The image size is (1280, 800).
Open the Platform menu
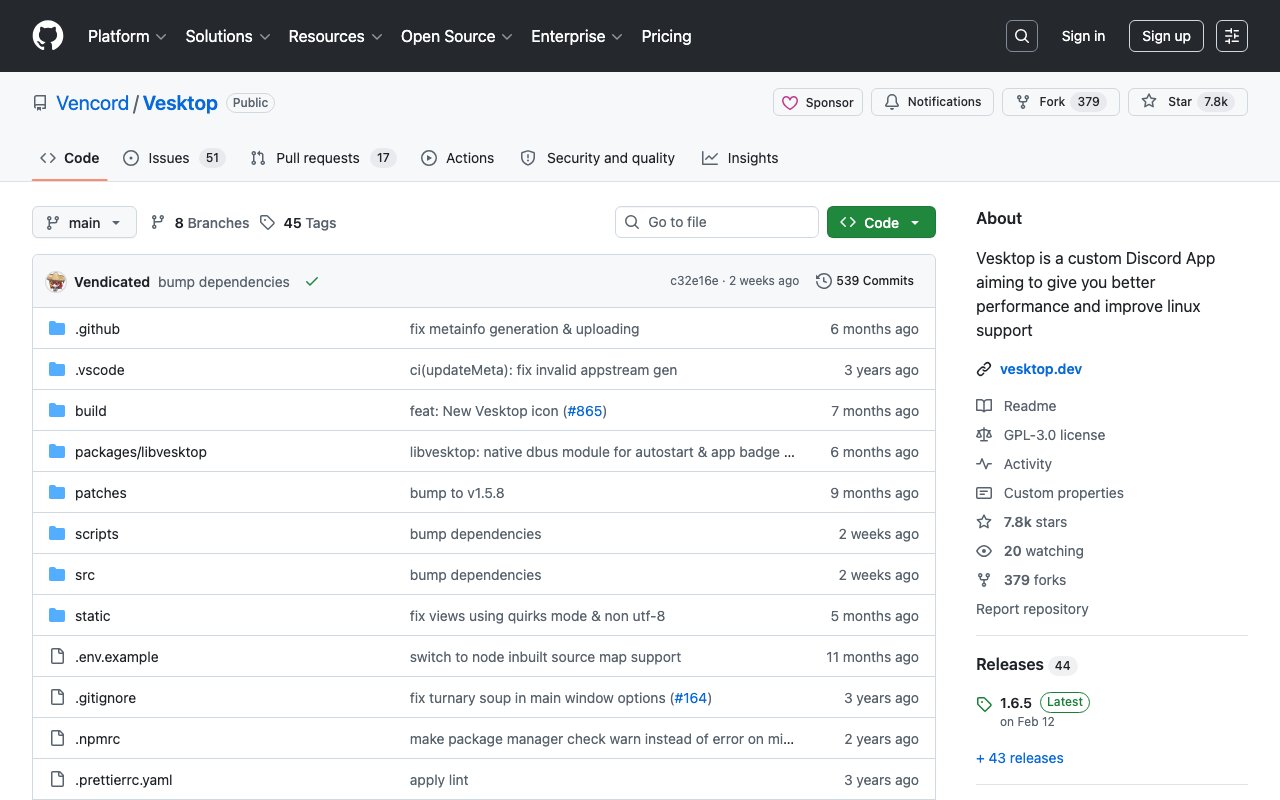(126, 36)
